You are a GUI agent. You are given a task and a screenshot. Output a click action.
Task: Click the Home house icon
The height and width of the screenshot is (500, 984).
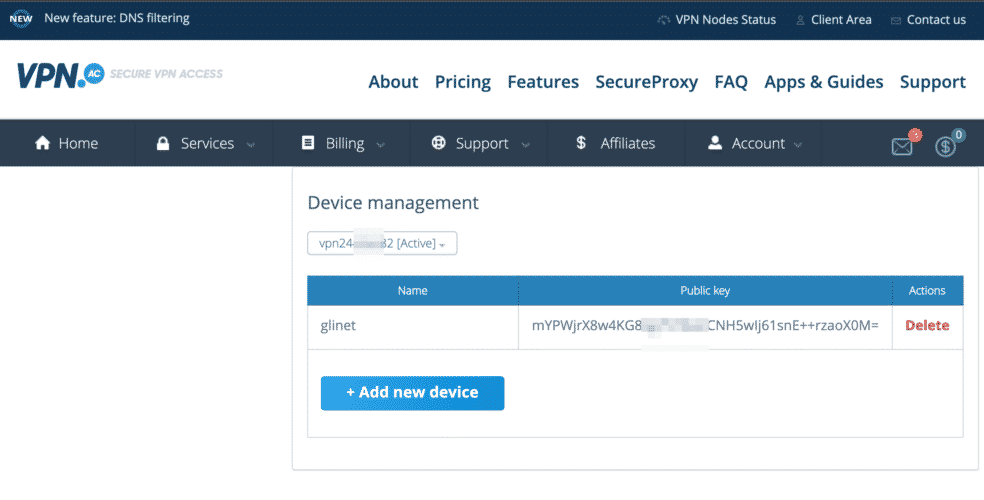click(42, 143)
